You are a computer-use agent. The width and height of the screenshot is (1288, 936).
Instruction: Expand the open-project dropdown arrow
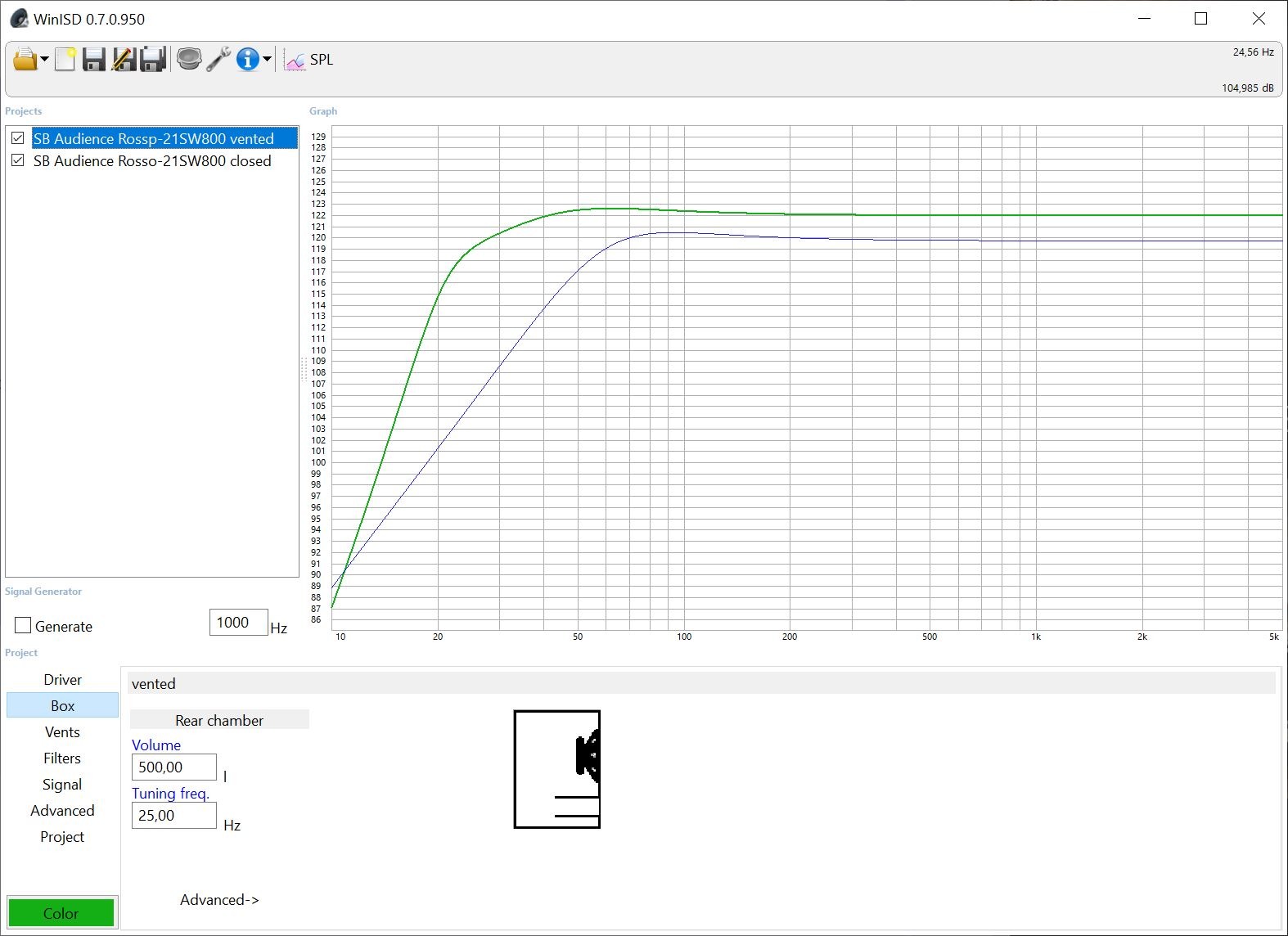coord(44,59)
